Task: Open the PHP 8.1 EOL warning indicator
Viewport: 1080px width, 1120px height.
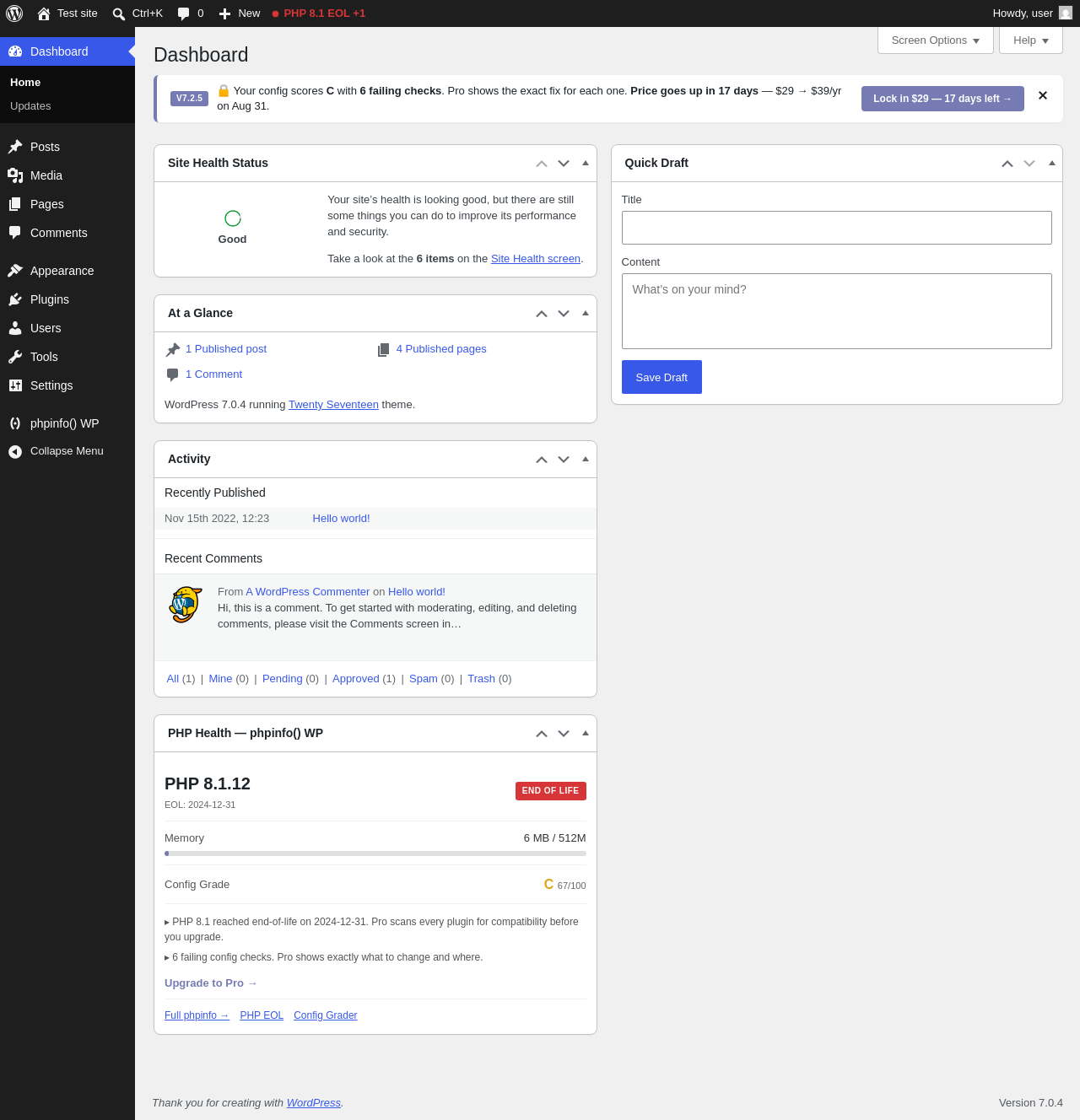Action: [319, 13]
